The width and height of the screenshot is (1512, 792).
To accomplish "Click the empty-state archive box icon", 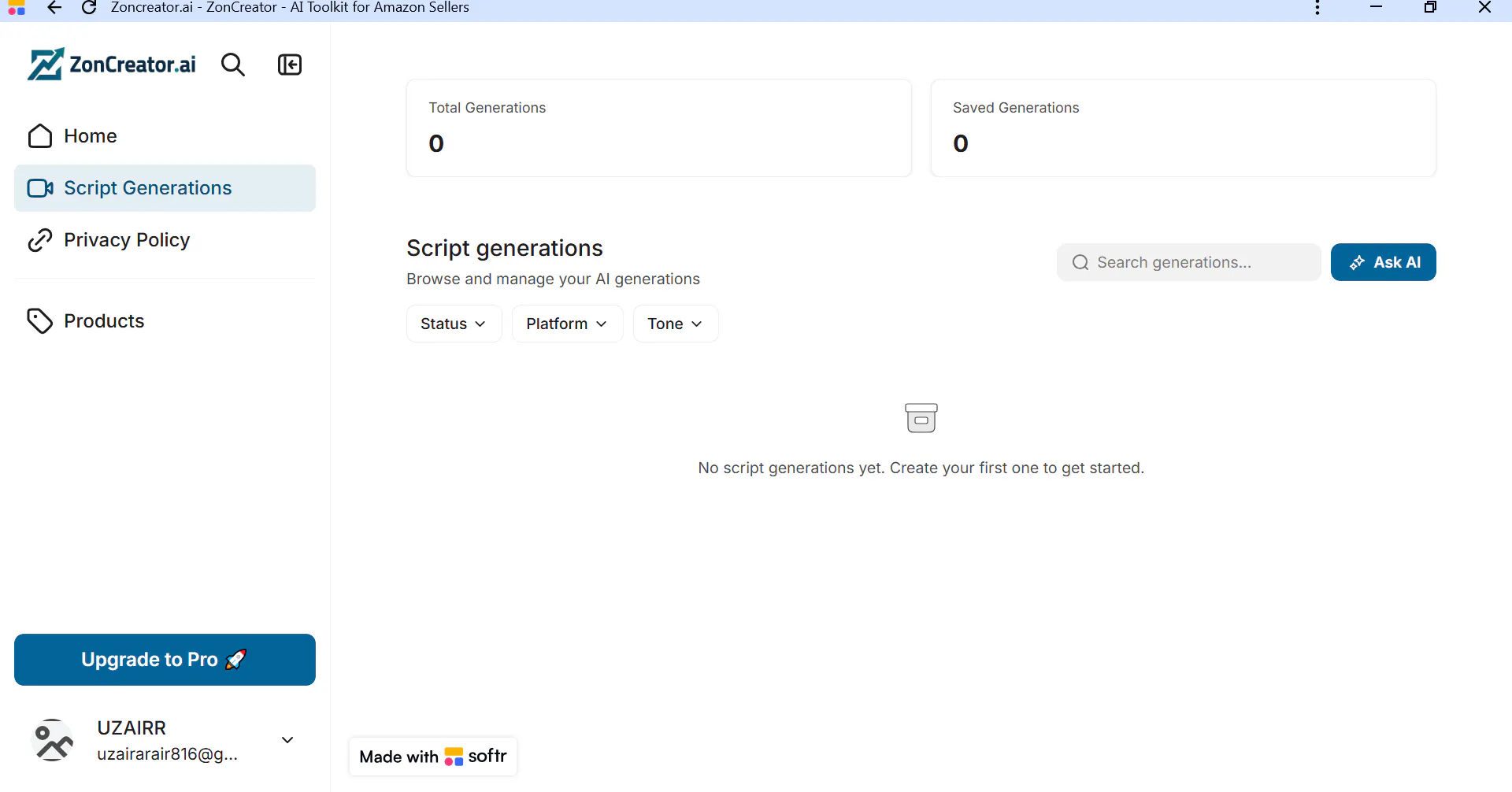I will 921,418.
